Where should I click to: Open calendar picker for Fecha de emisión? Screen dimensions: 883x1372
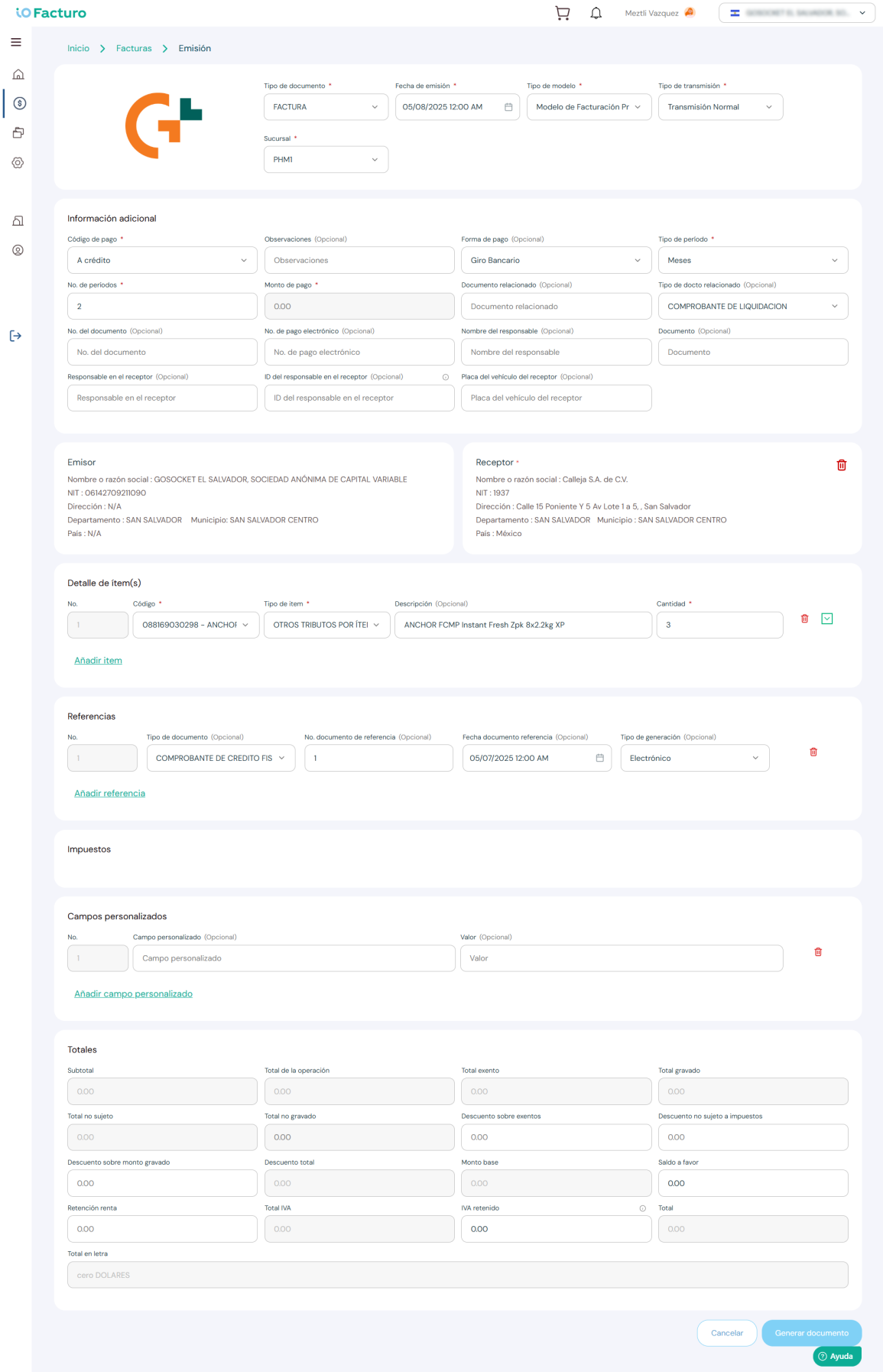(x=508, y=107)
